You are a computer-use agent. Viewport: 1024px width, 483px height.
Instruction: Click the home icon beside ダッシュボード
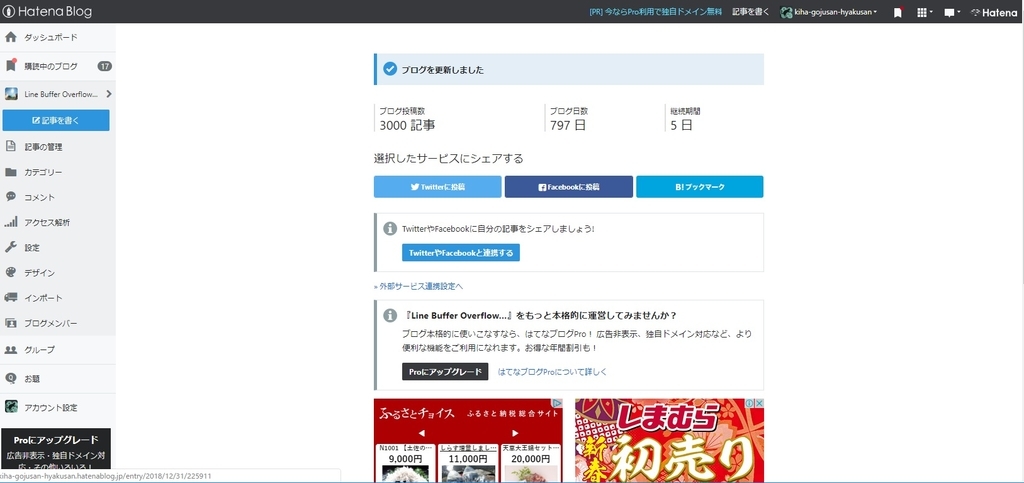pos(10,37)
